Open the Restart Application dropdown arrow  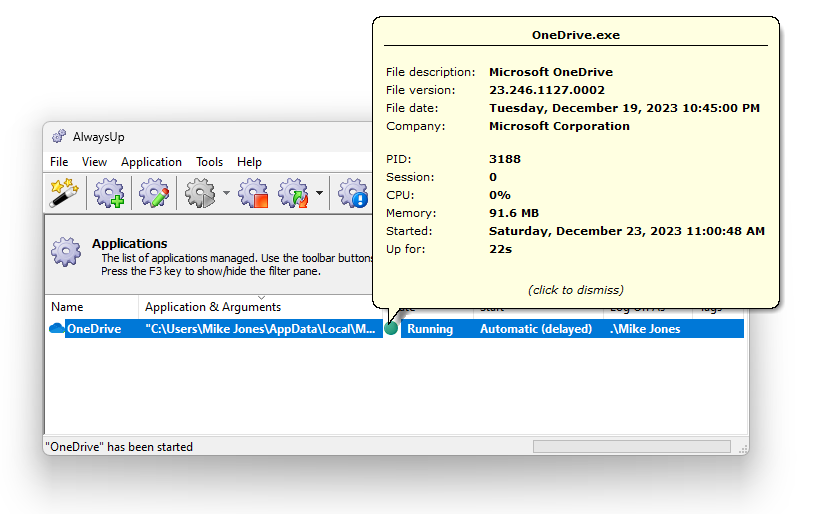[x=319, y=193]
